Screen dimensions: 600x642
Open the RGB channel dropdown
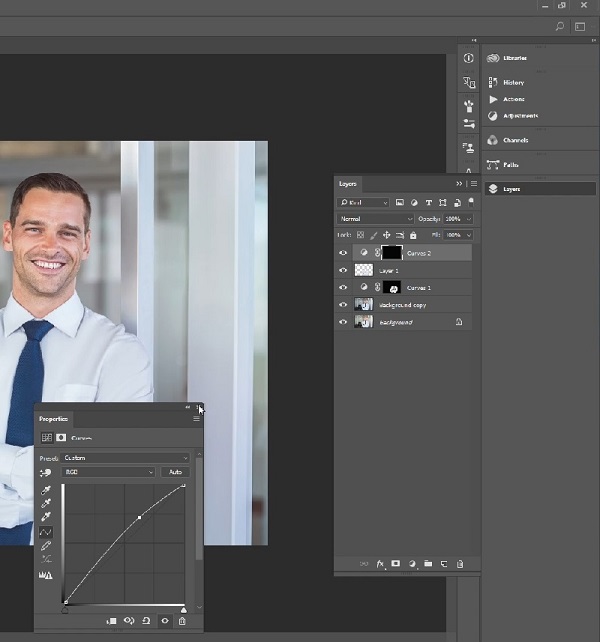pos(108,472)
